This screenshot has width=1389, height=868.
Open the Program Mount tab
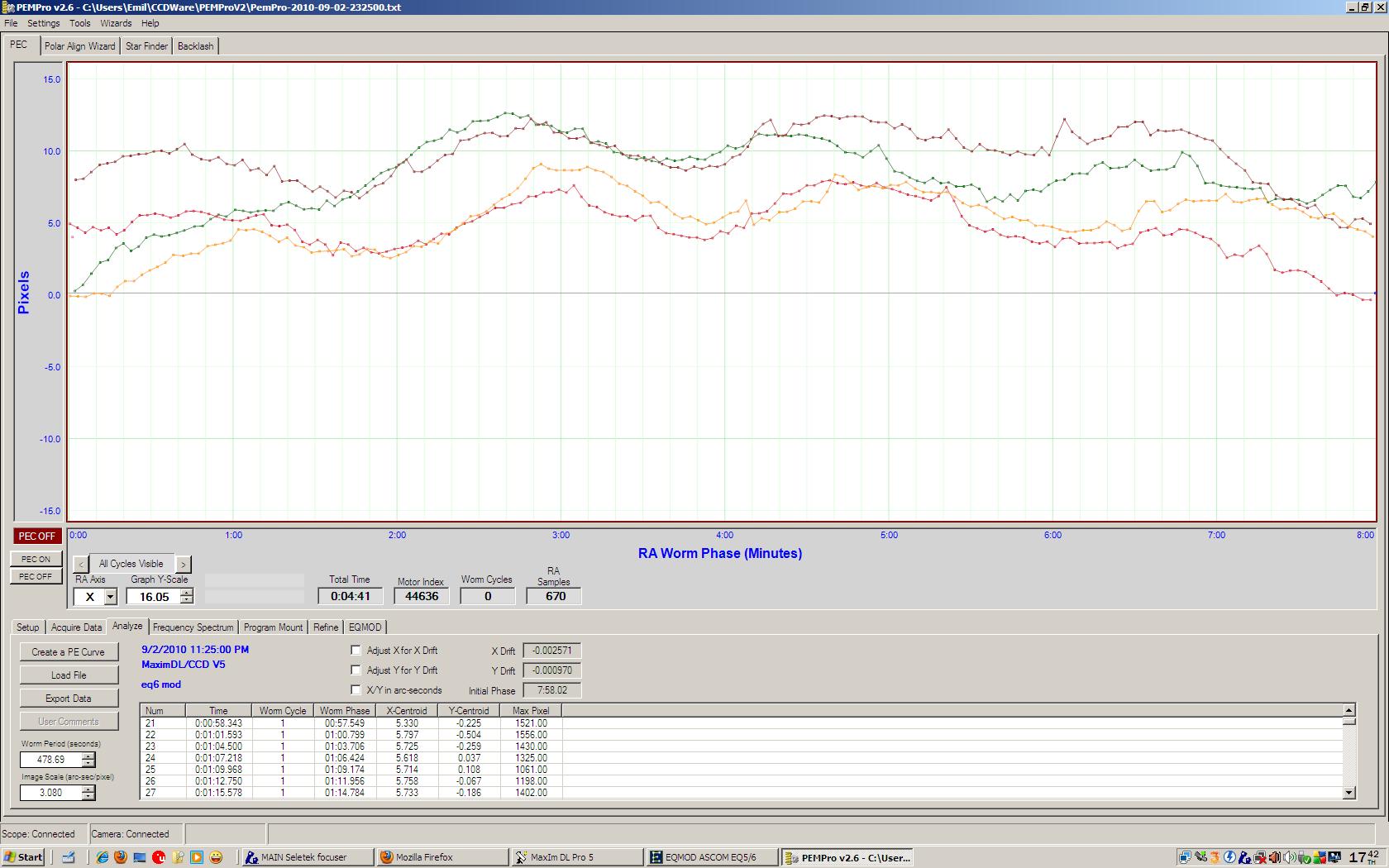coord(273,627)
